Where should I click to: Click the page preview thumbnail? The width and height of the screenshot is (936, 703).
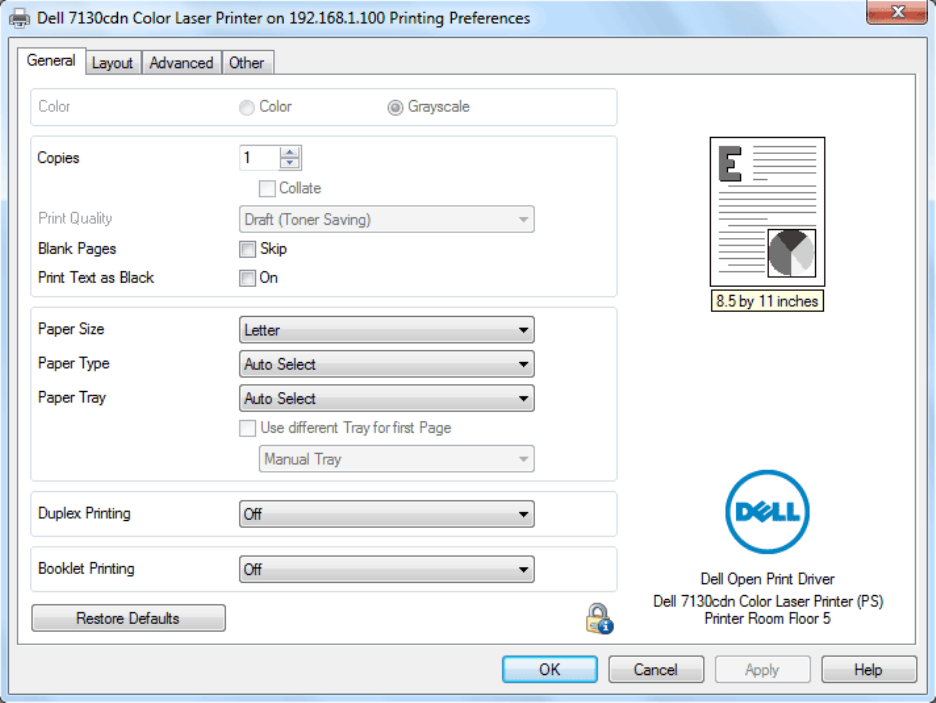tap(767, 212)
